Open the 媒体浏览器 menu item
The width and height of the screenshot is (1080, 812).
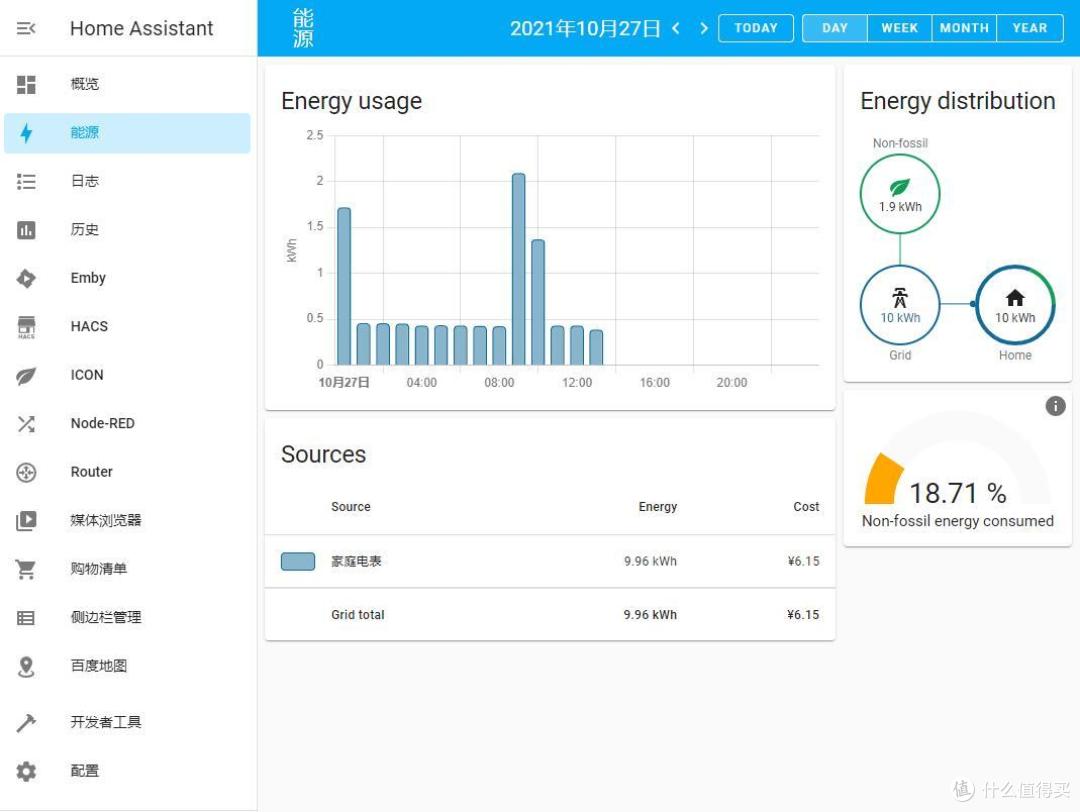point(127,521)
